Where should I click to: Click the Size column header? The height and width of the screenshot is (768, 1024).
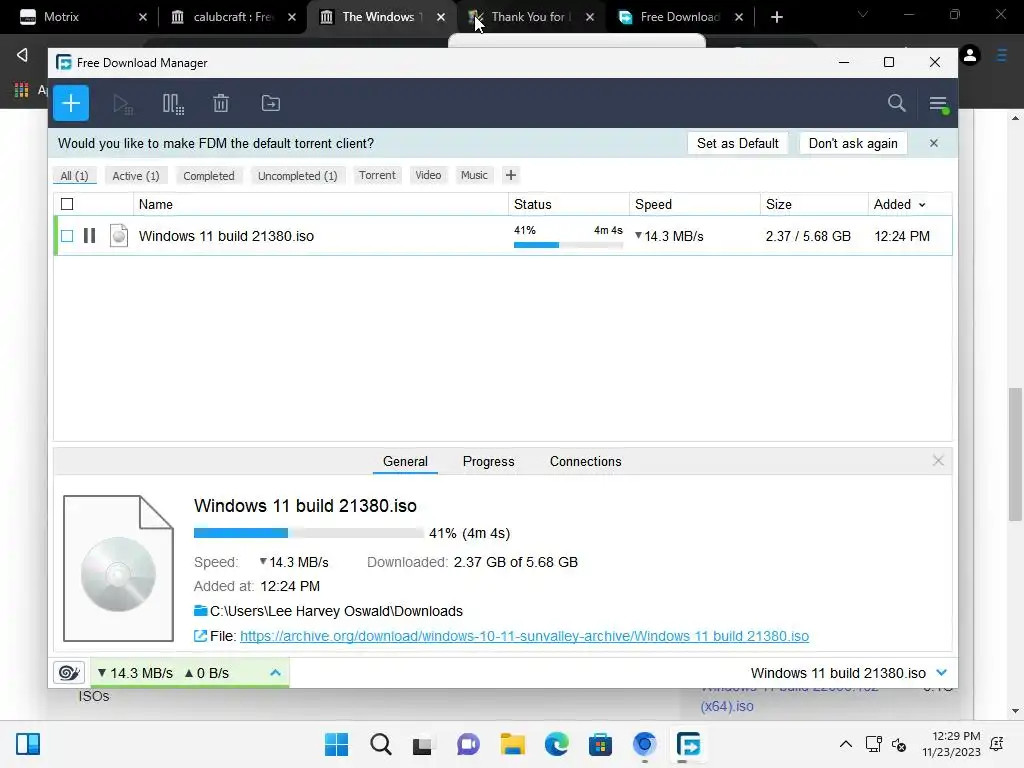click(814, 204)
